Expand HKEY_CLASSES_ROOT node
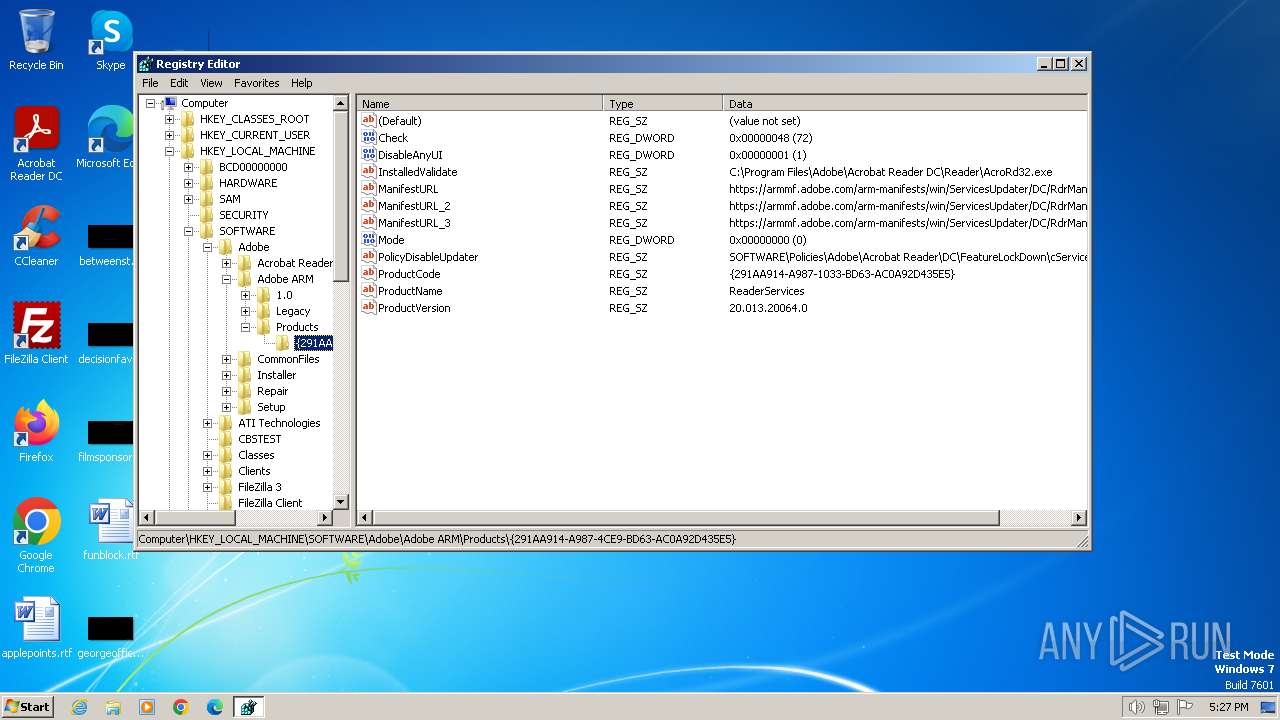1280x720 pixels. [x=170, y=119]
